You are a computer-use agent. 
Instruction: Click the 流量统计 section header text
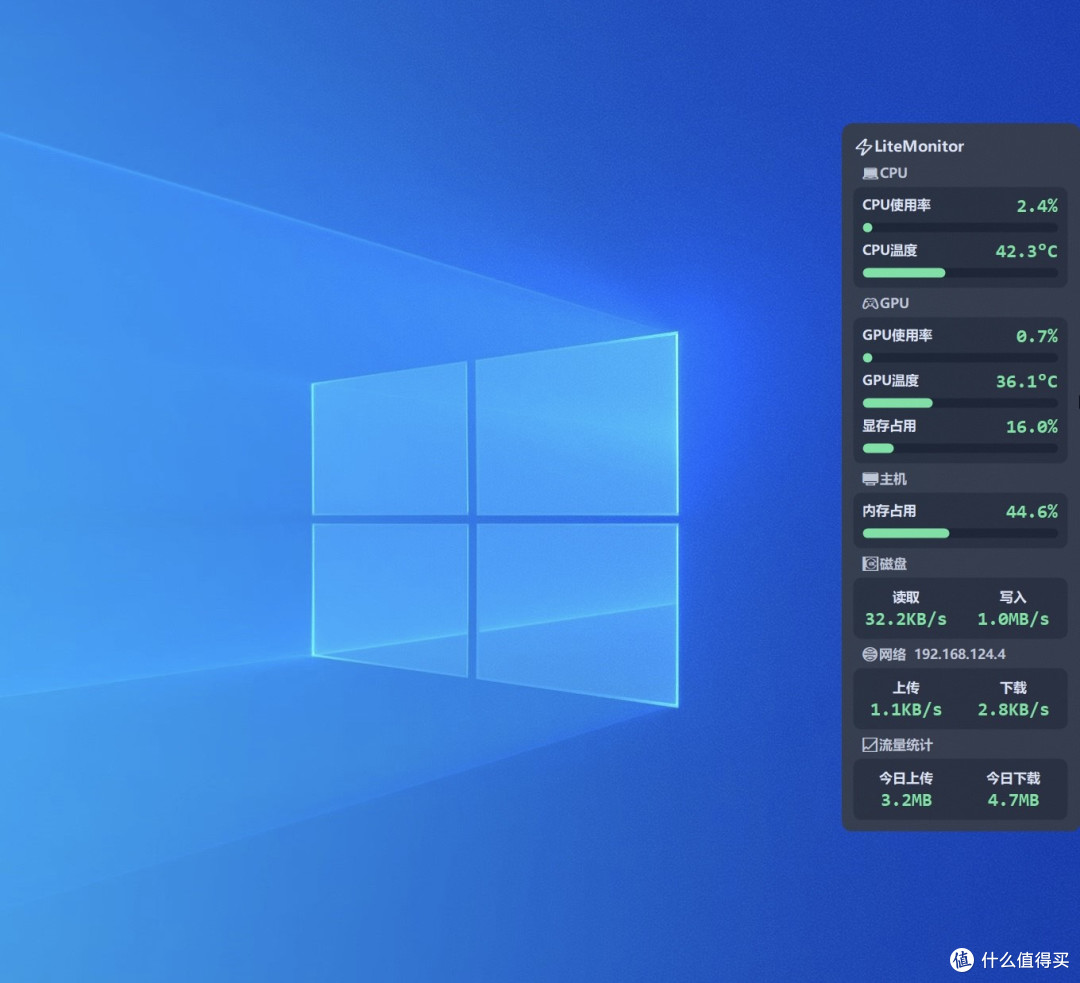coord(906,745)
